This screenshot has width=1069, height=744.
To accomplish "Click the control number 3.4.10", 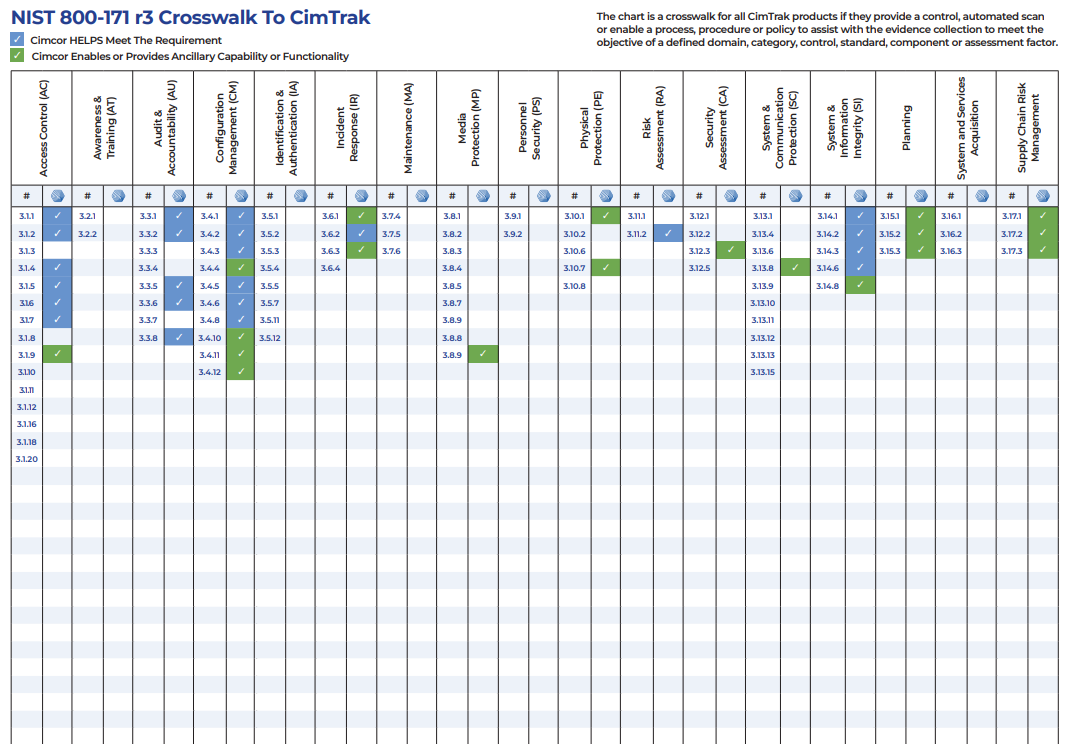I will point(209,338).
